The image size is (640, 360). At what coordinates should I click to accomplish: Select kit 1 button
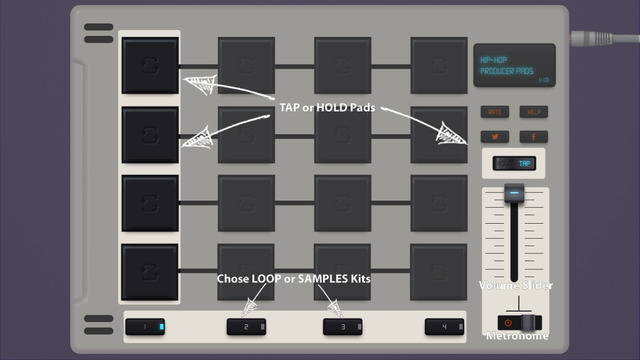coord(145,327)
